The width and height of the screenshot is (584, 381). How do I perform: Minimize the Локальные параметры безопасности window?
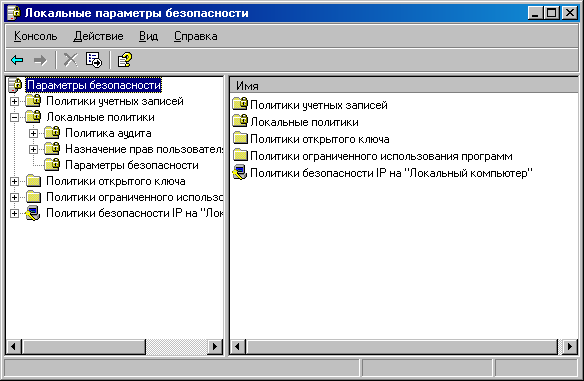(x=535, y=13)
